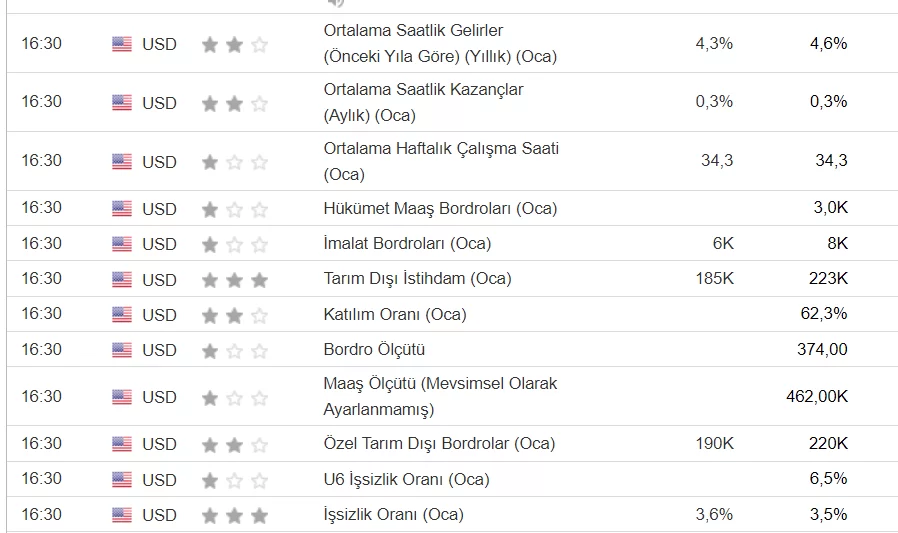The height and width of the screenshot is (533, 898).
Task: Click the star rating for U6 İşsizlik Oranı
Action: pyautogui.click(x=235, y=480)
